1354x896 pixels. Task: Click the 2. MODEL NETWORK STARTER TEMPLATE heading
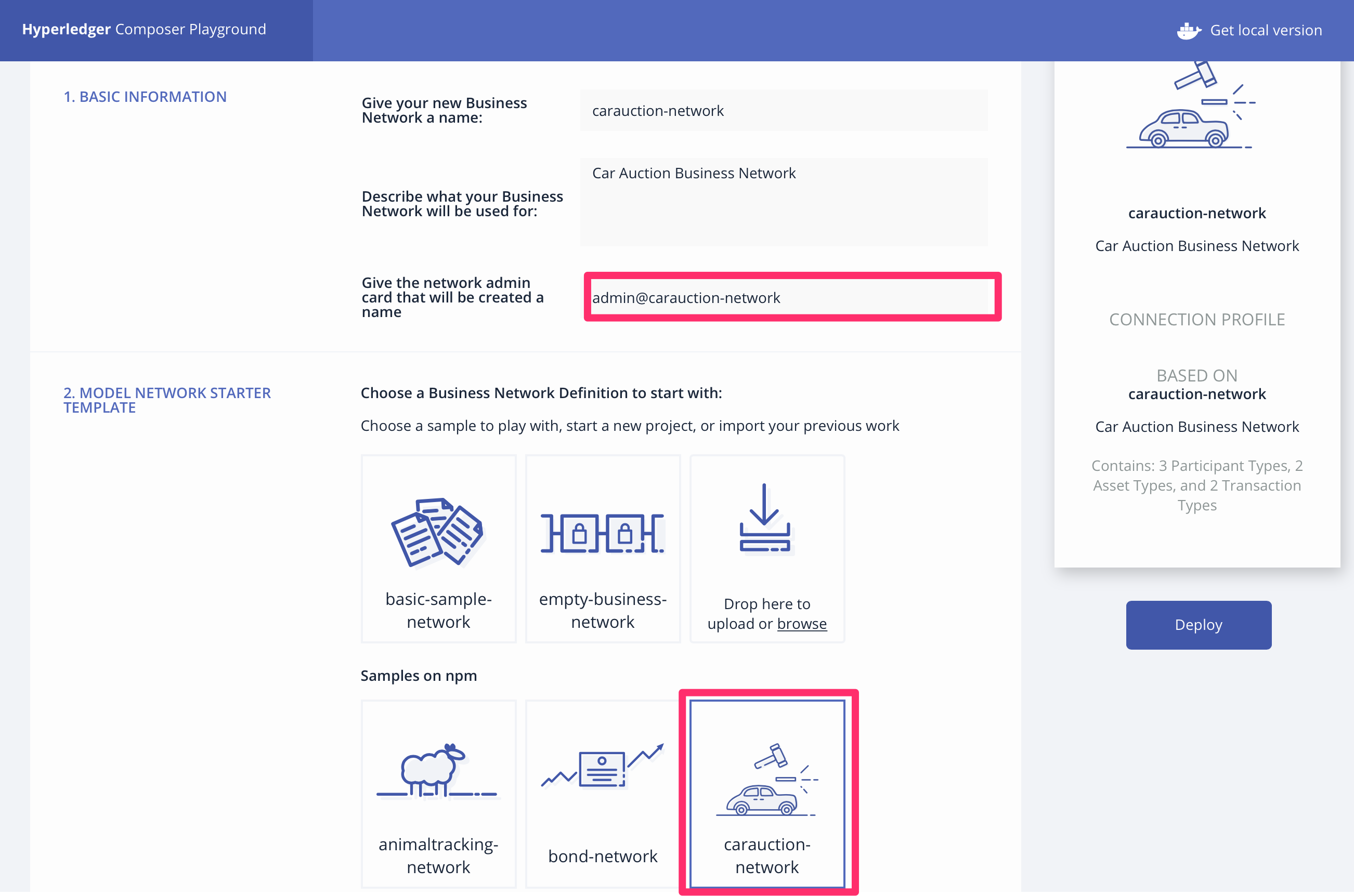[167, 400]
